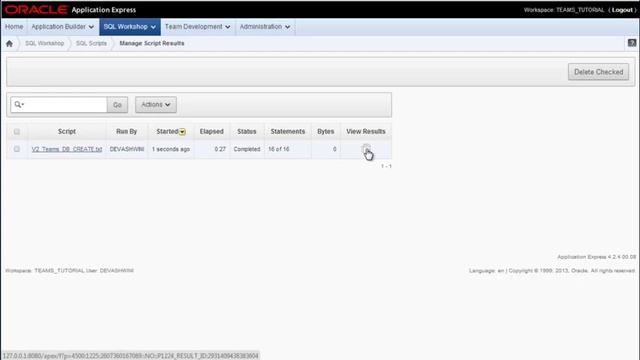
Task: Navigate to SQL Scripts breadcrumb
Action: point(91,43)
